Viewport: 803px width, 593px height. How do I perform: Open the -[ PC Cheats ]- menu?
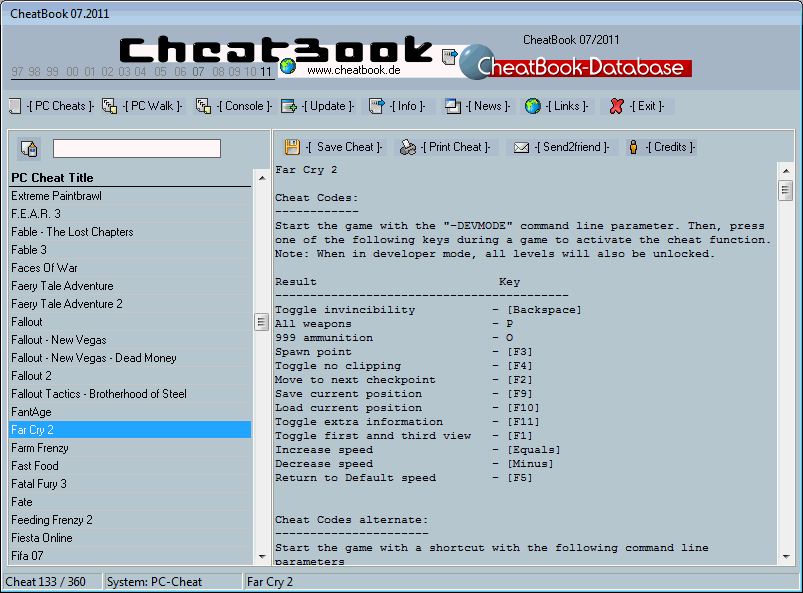click(60, 106)
